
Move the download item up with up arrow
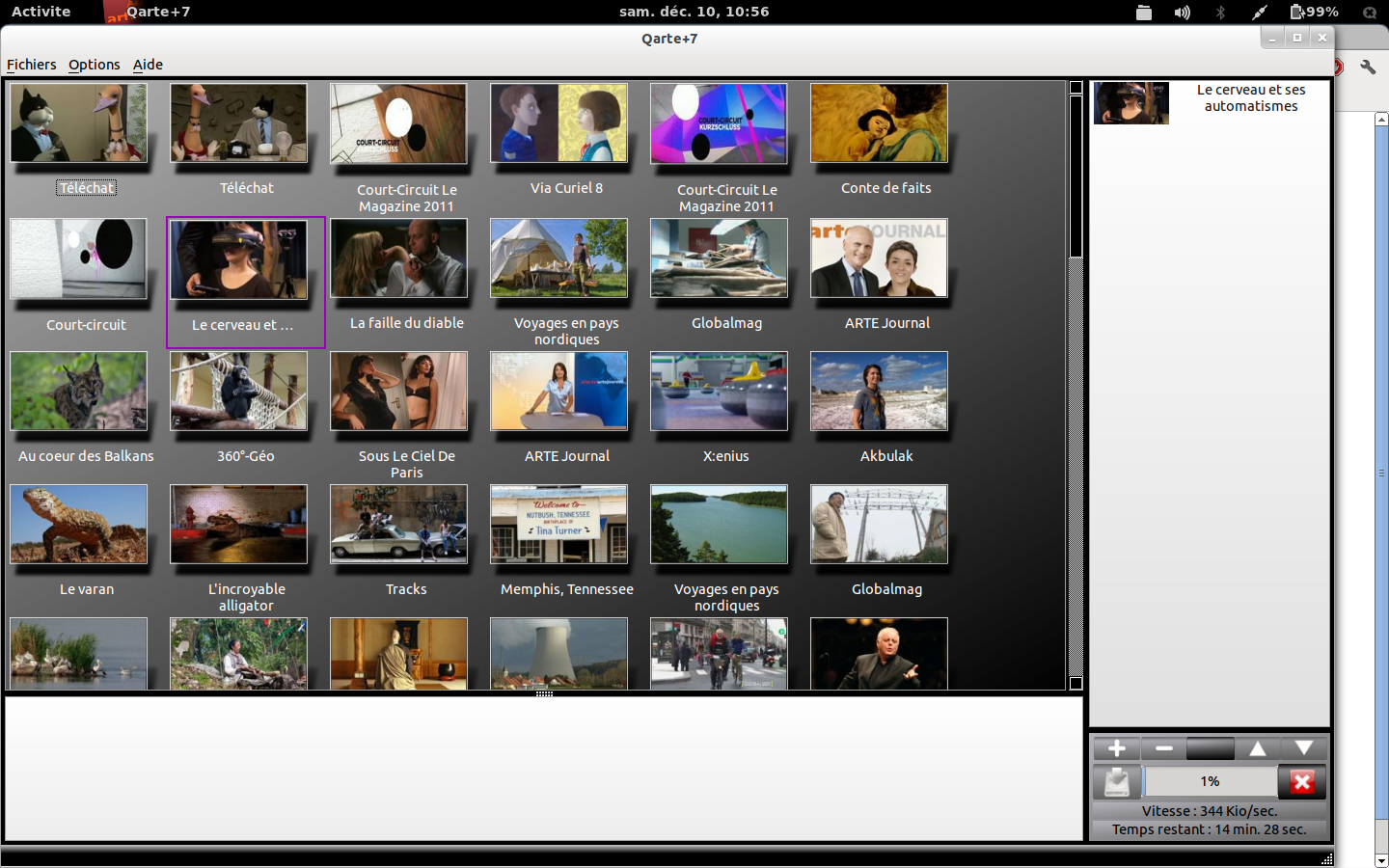coord(1257,748)
